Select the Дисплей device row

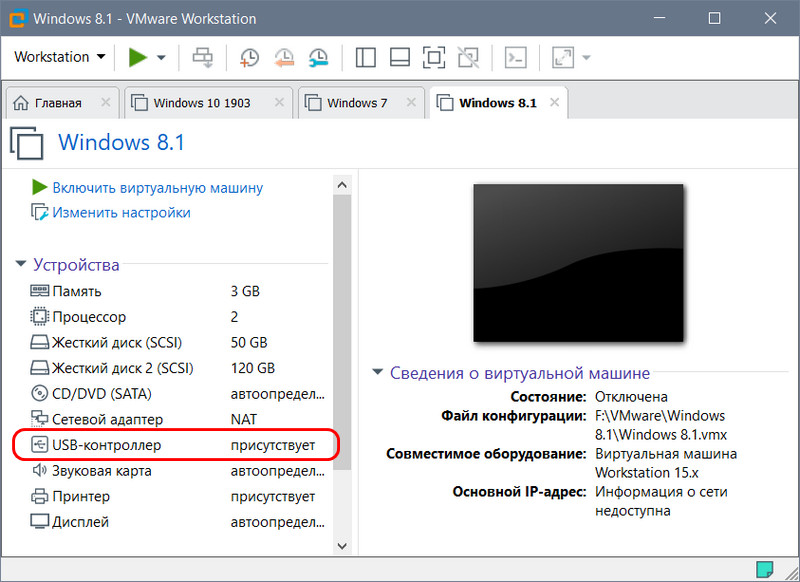[x=178, y=522]
